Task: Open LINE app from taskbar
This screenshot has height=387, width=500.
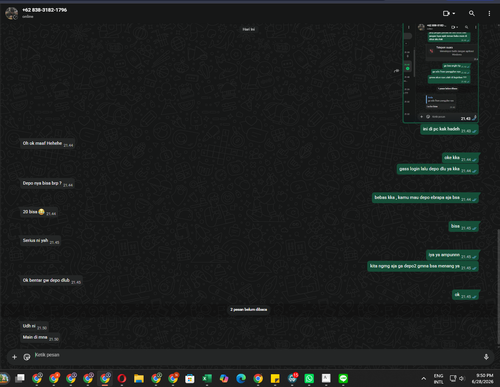Action: click(x=343, y=378)
